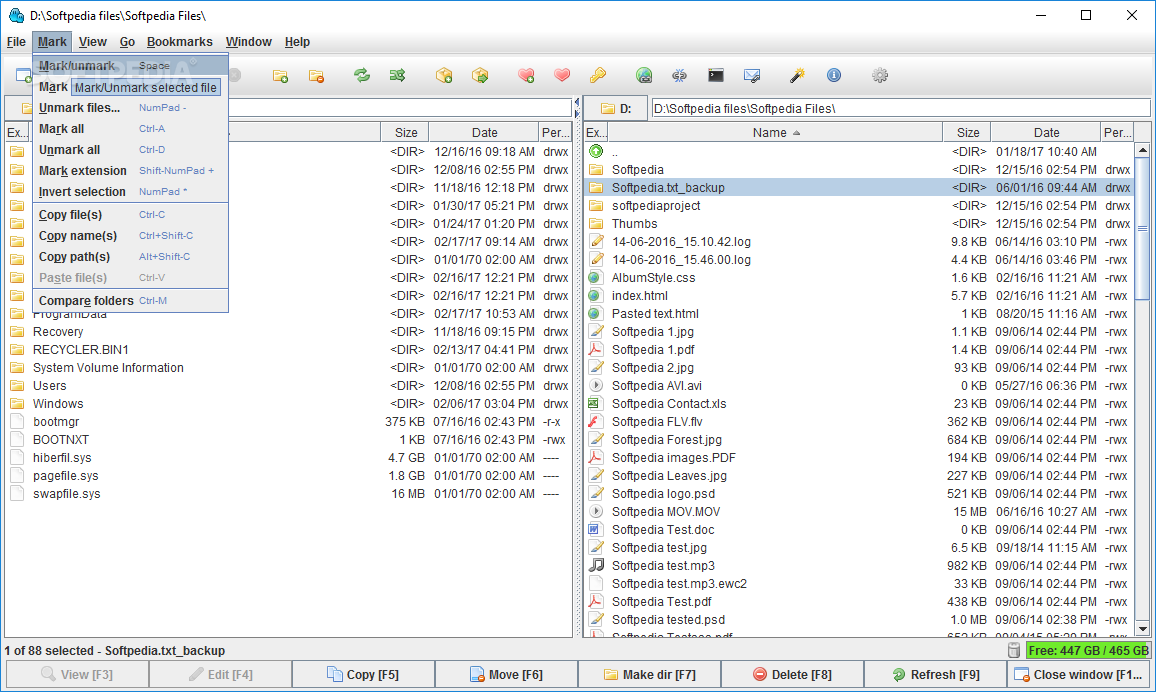Click the Softpedia test.mp3 music note icon

pos(596,565)
